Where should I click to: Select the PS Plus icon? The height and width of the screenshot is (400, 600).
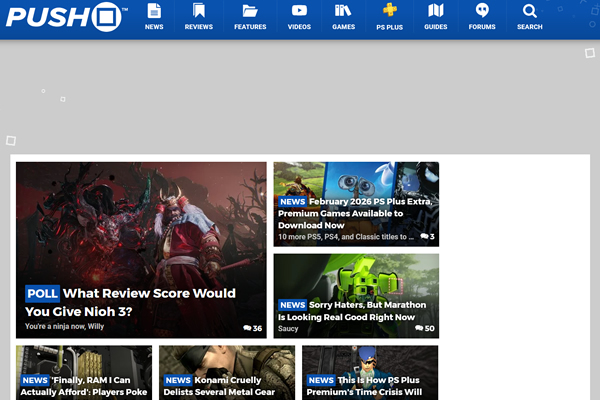[x=389, y=11]
